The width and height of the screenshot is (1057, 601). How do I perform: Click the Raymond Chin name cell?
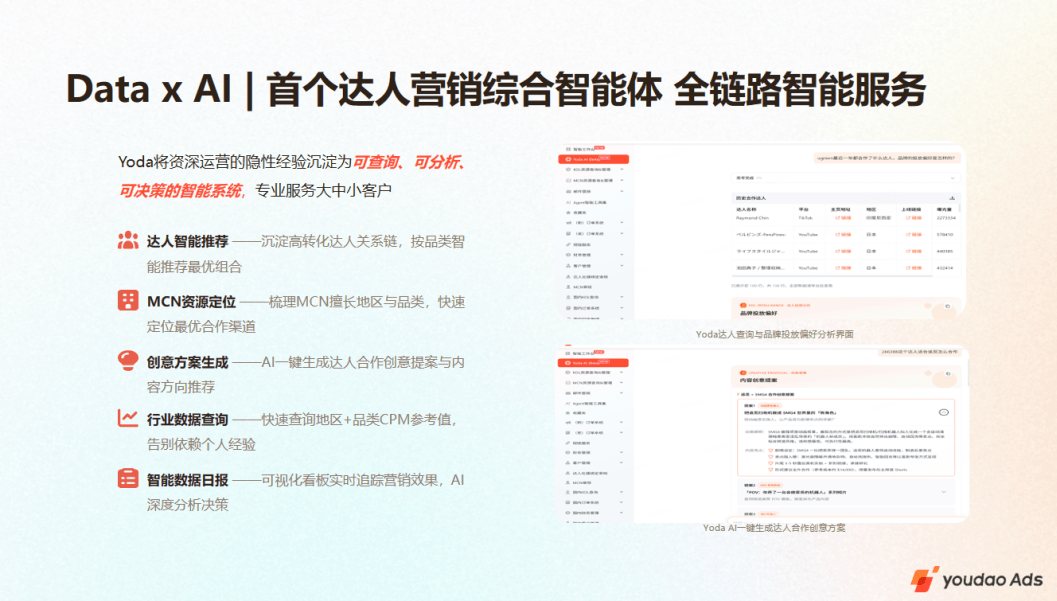[x=752, y=218]
